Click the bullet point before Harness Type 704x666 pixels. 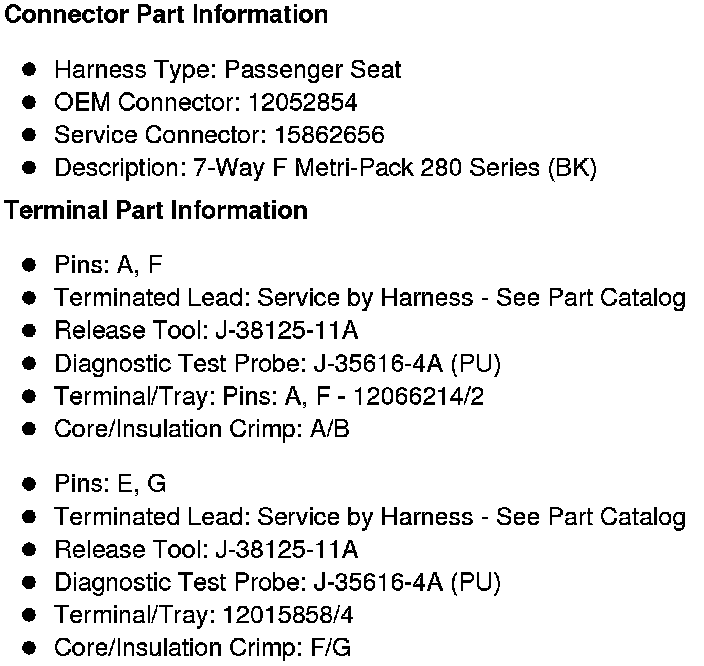click(31, 70)
